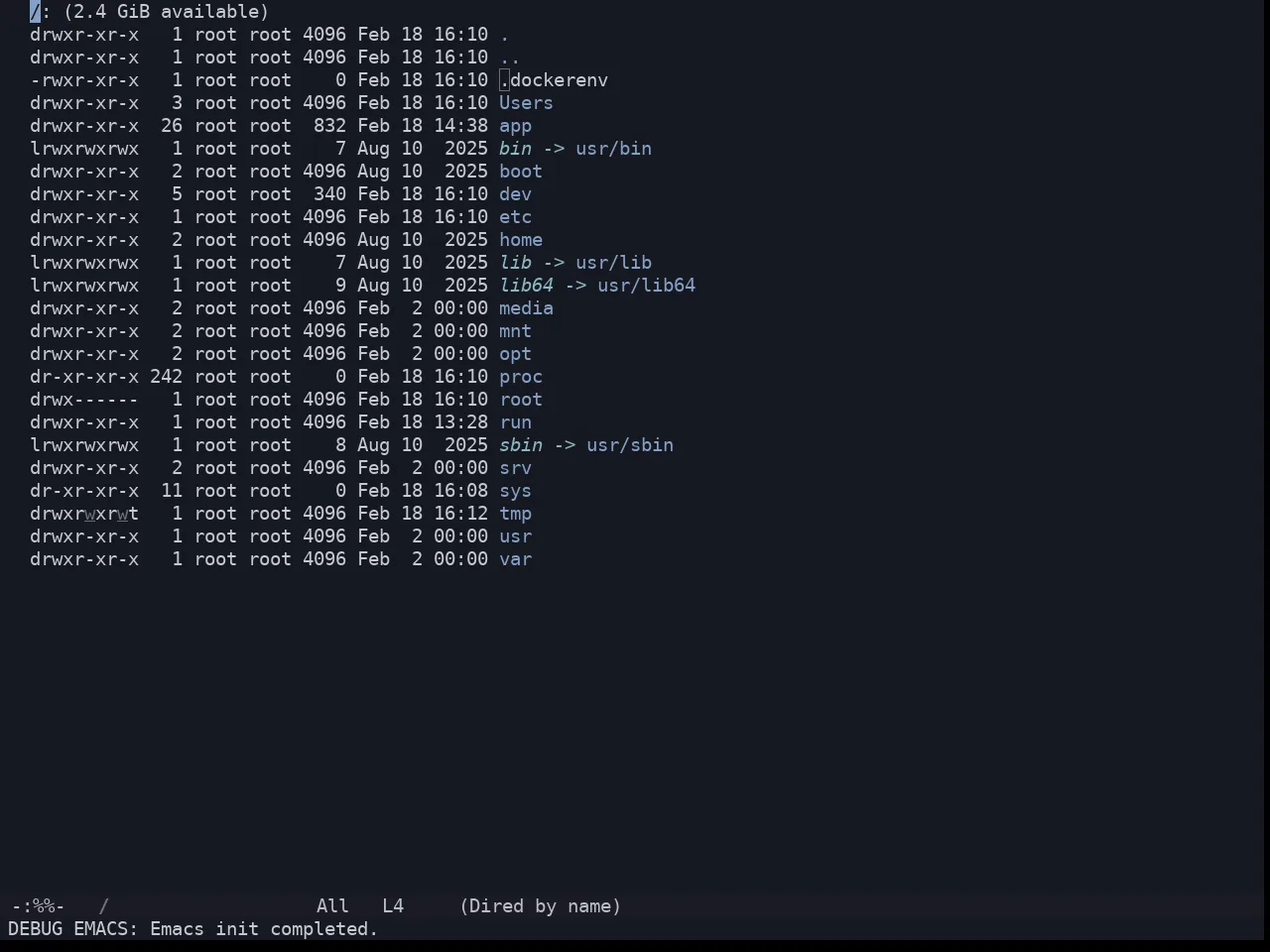
Task: Click the current directory '.' entry
Action: click(x=504, y=35)
